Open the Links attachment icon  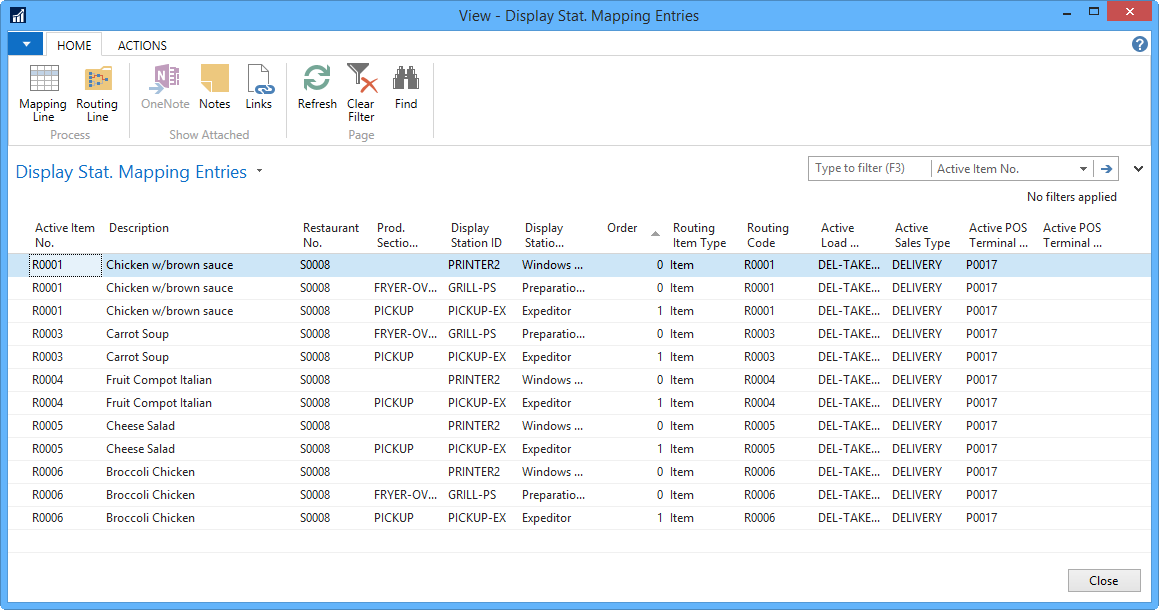pyautogui.click(x=259, y=80)
